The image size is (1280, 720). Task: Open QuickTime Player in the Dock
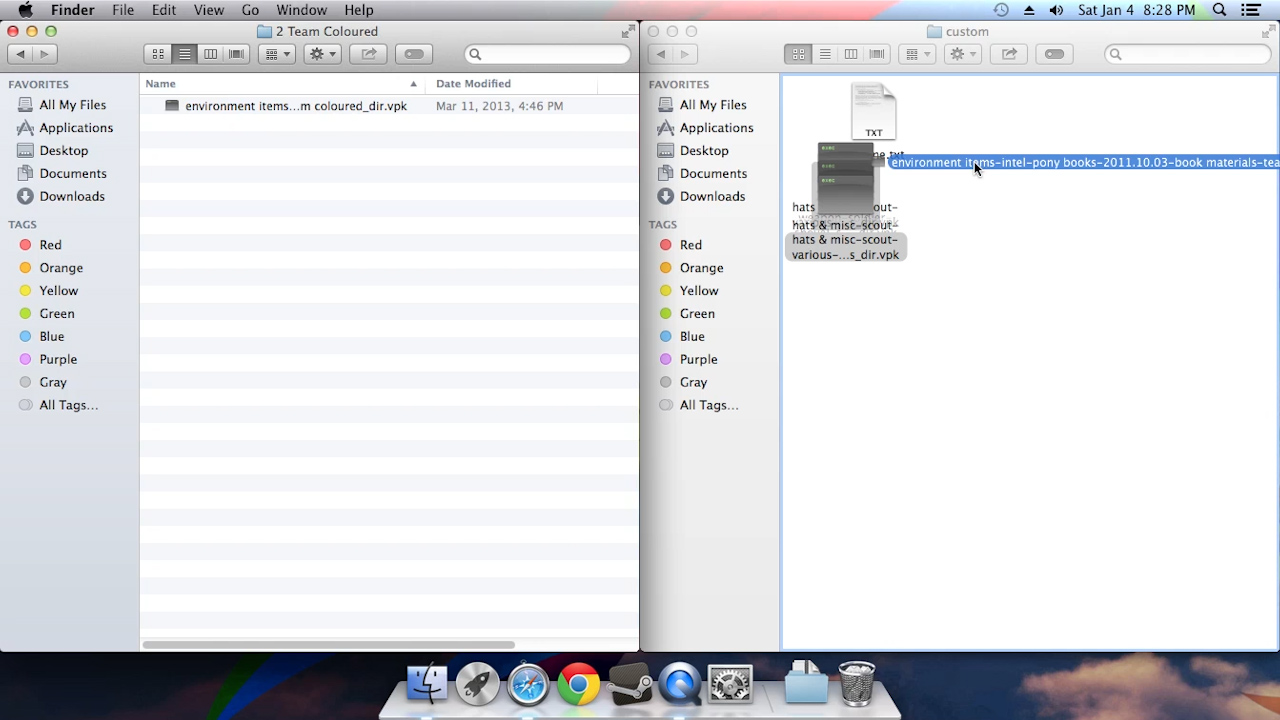[x=680, y=684]
